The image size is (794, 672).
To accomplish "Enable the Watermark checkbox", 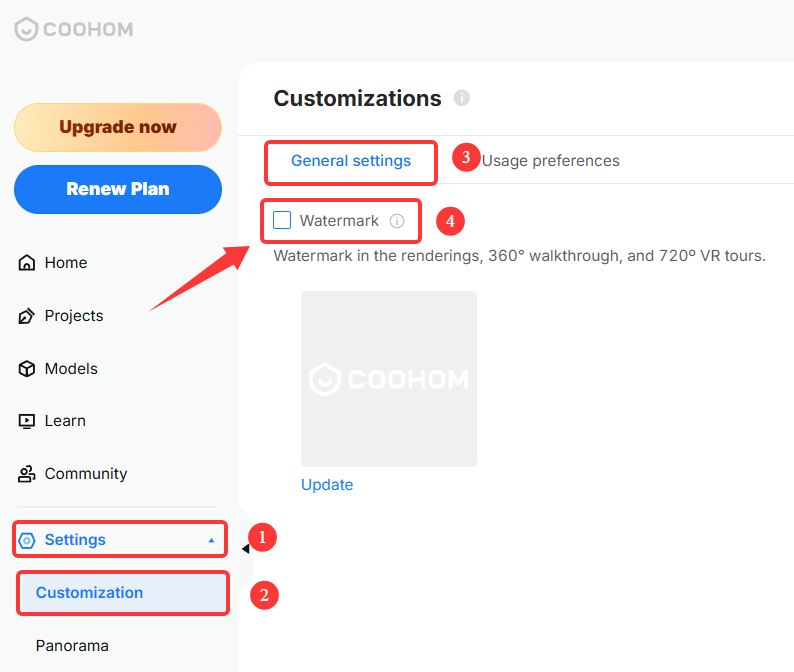I will 282,220.
